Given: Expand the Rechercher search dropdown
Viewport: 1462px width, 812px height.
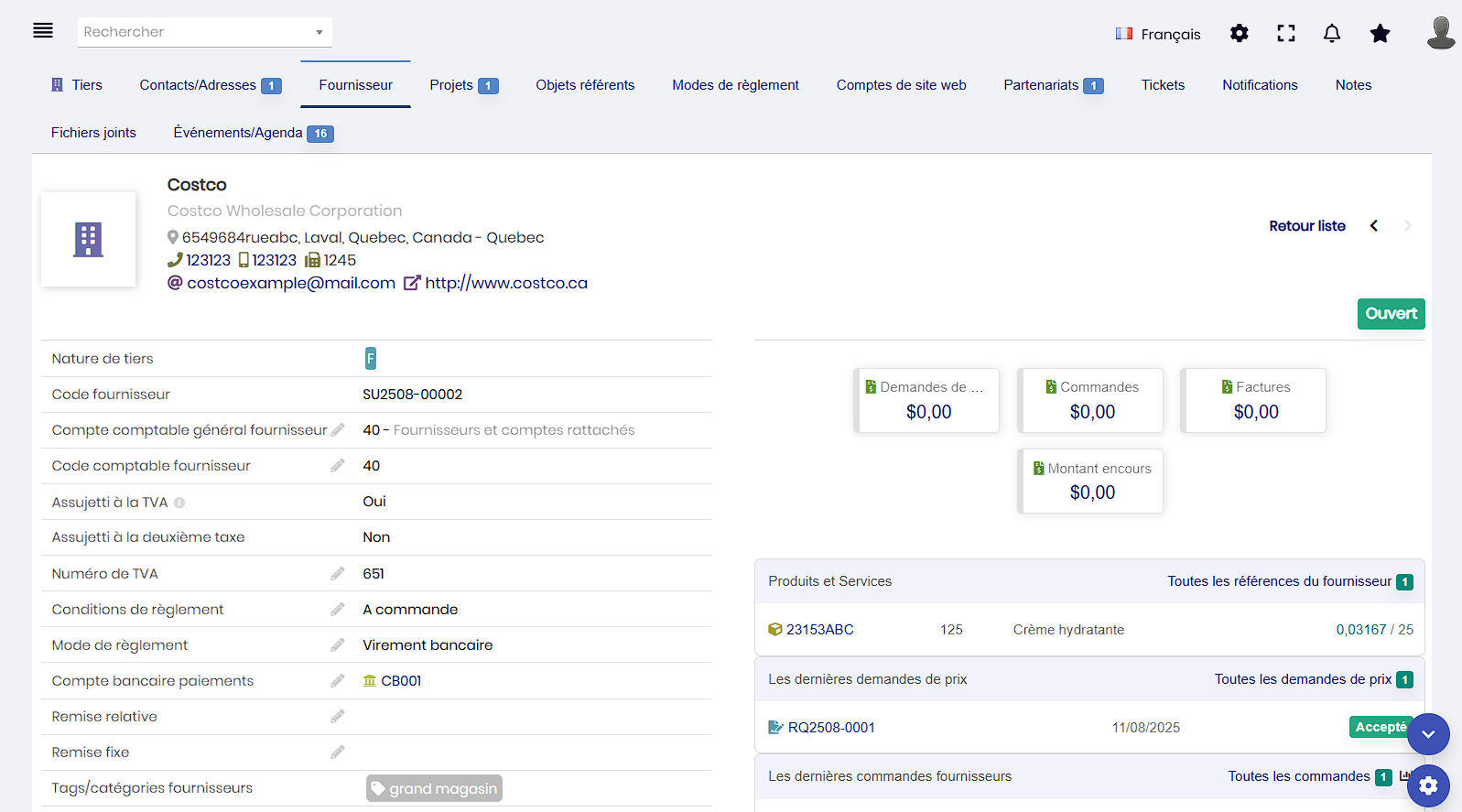Looking at the screenshot, I should click(x=319, y=32).
